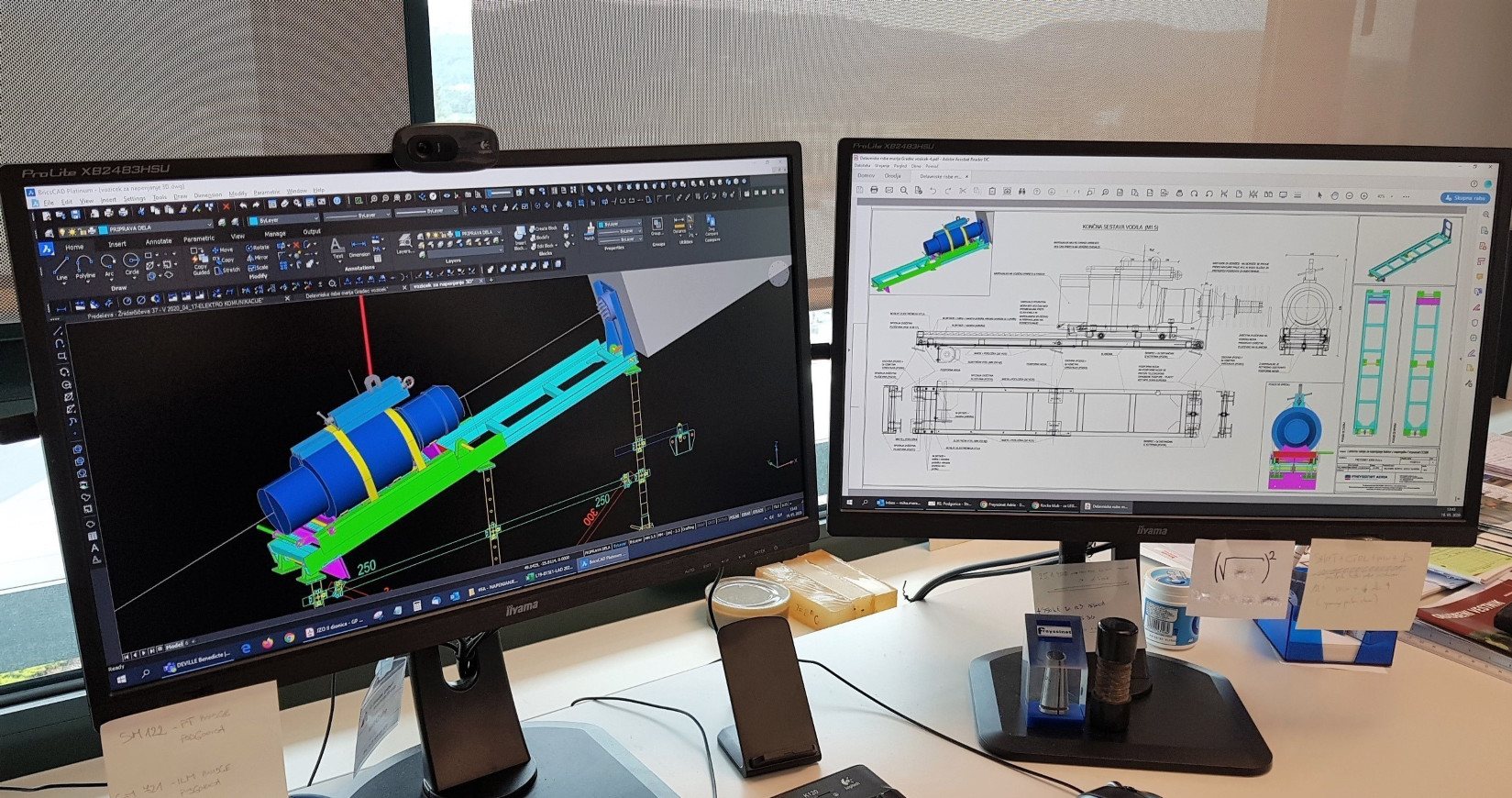
Task: Click the 3D view navigation disc
Action: 778,272
